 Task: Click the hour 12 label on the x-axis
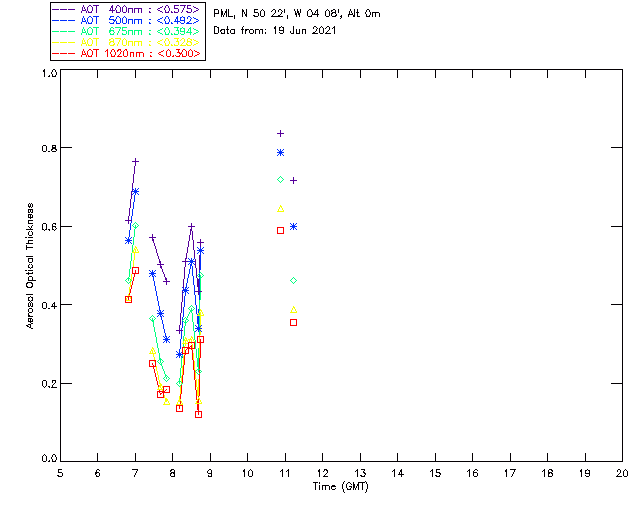pos(322,473)
